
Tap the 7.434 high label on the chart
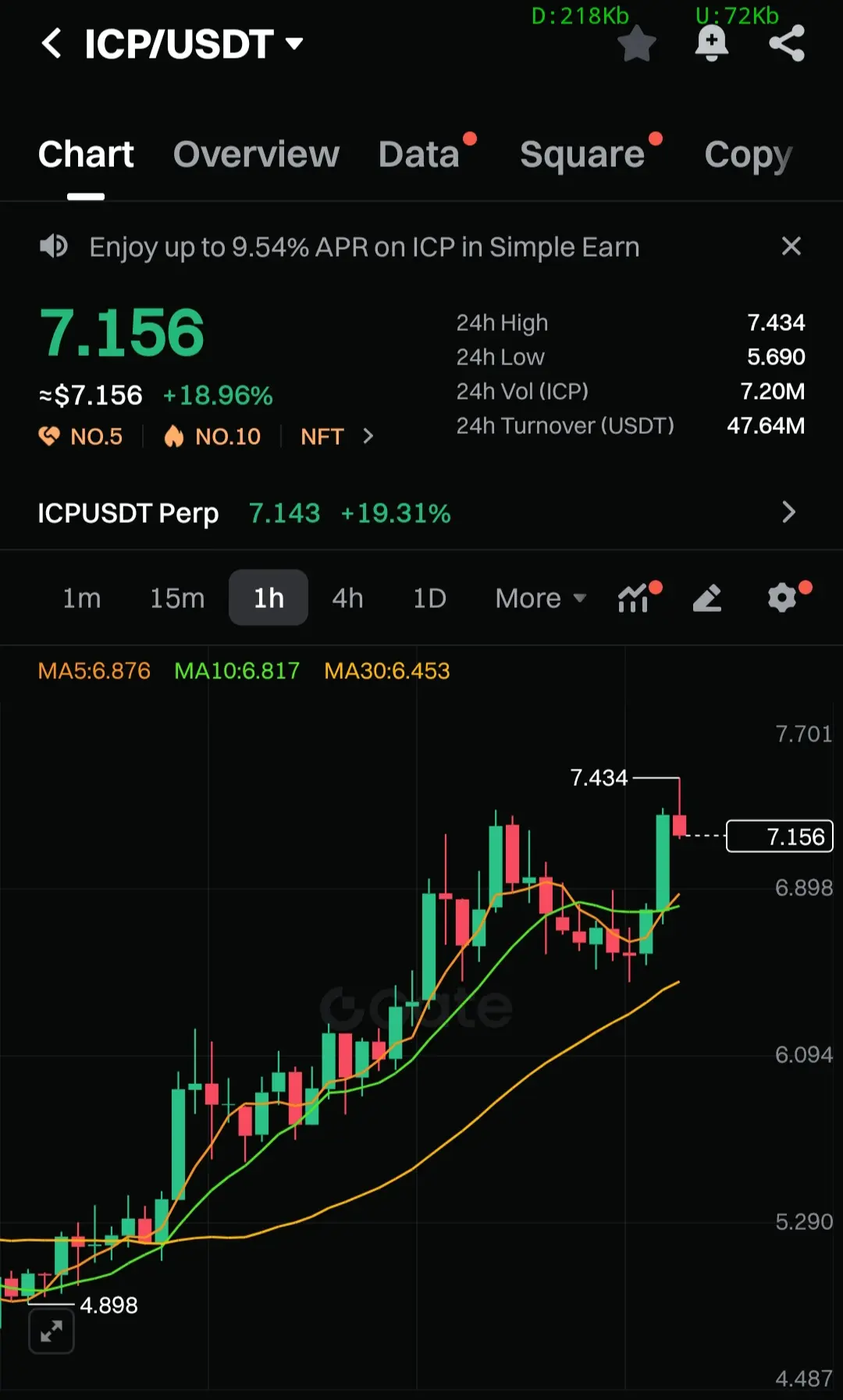(x=599, y=778)
